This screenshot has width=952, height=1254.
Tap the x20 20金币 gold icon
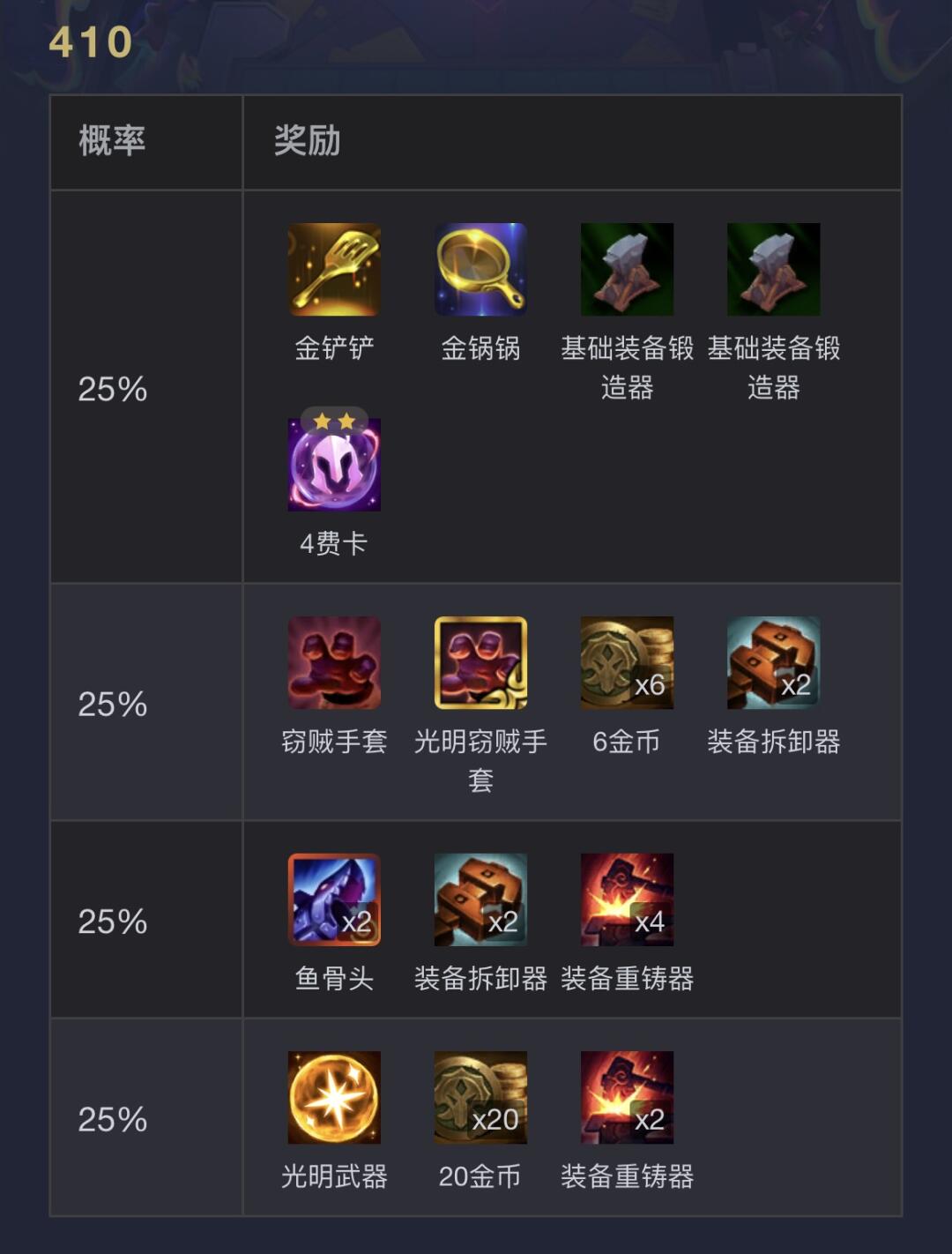480,1097
